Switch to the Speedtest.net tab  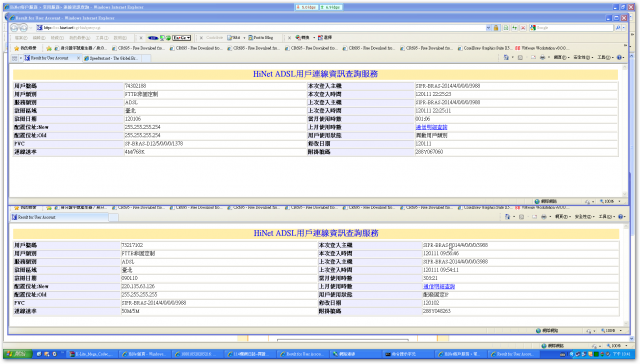coord(111,58)
